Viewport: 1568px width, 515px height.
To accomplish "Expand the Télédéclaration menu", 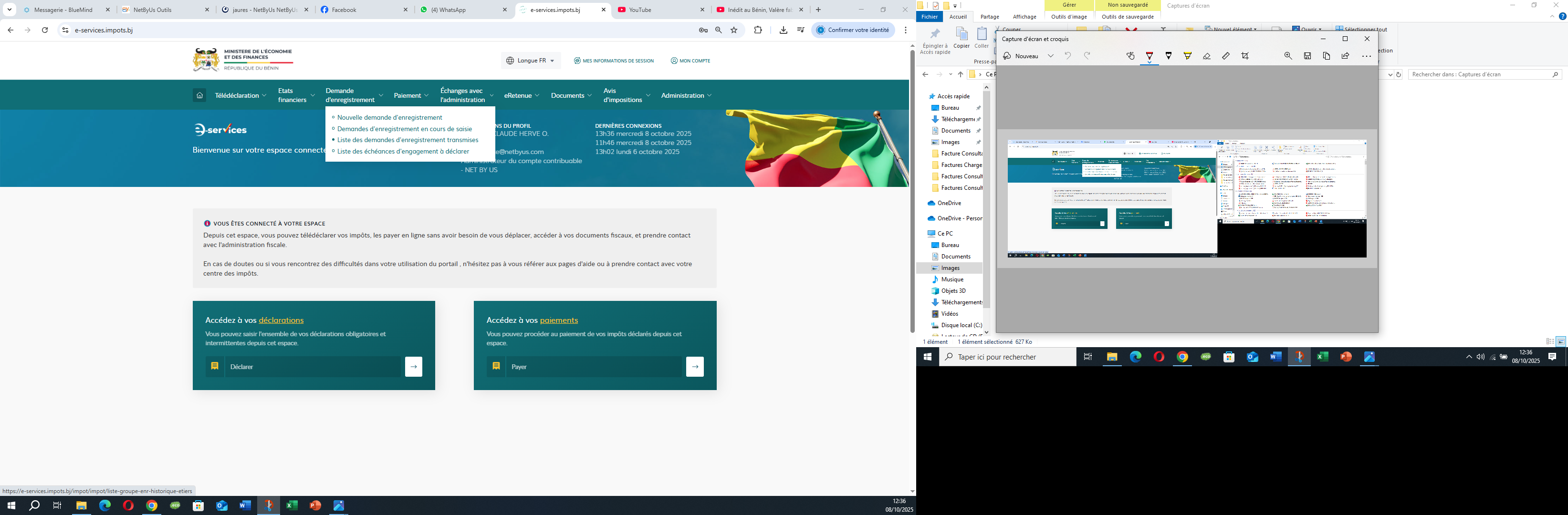I will click(240, 95).
